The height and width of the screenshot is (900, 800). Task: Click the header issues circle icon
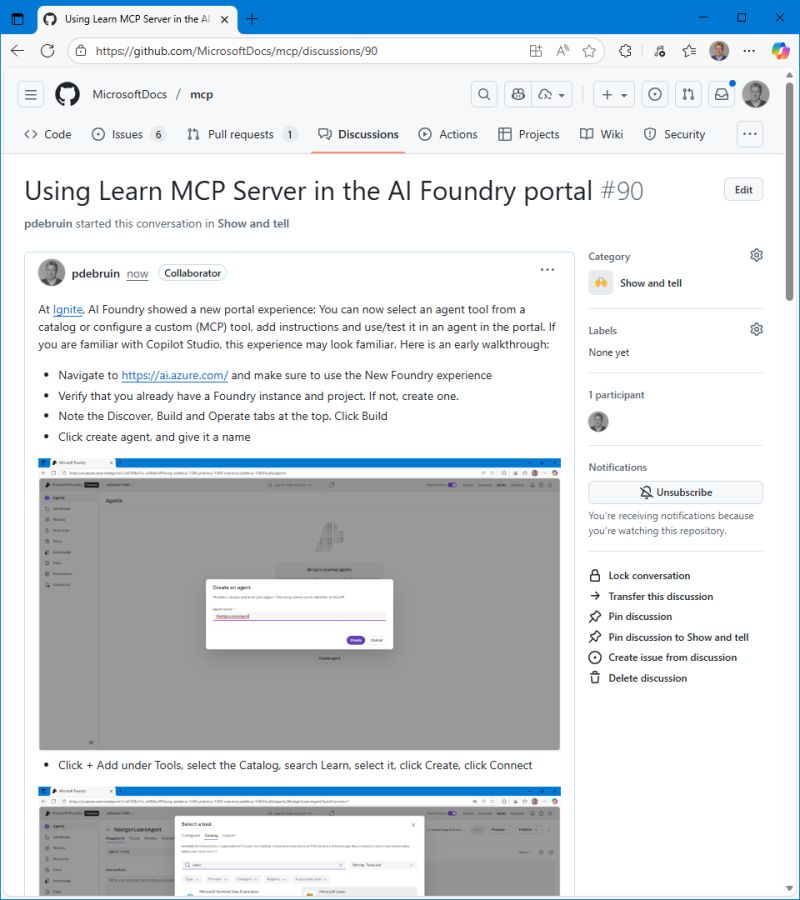(x=655, y=94)
